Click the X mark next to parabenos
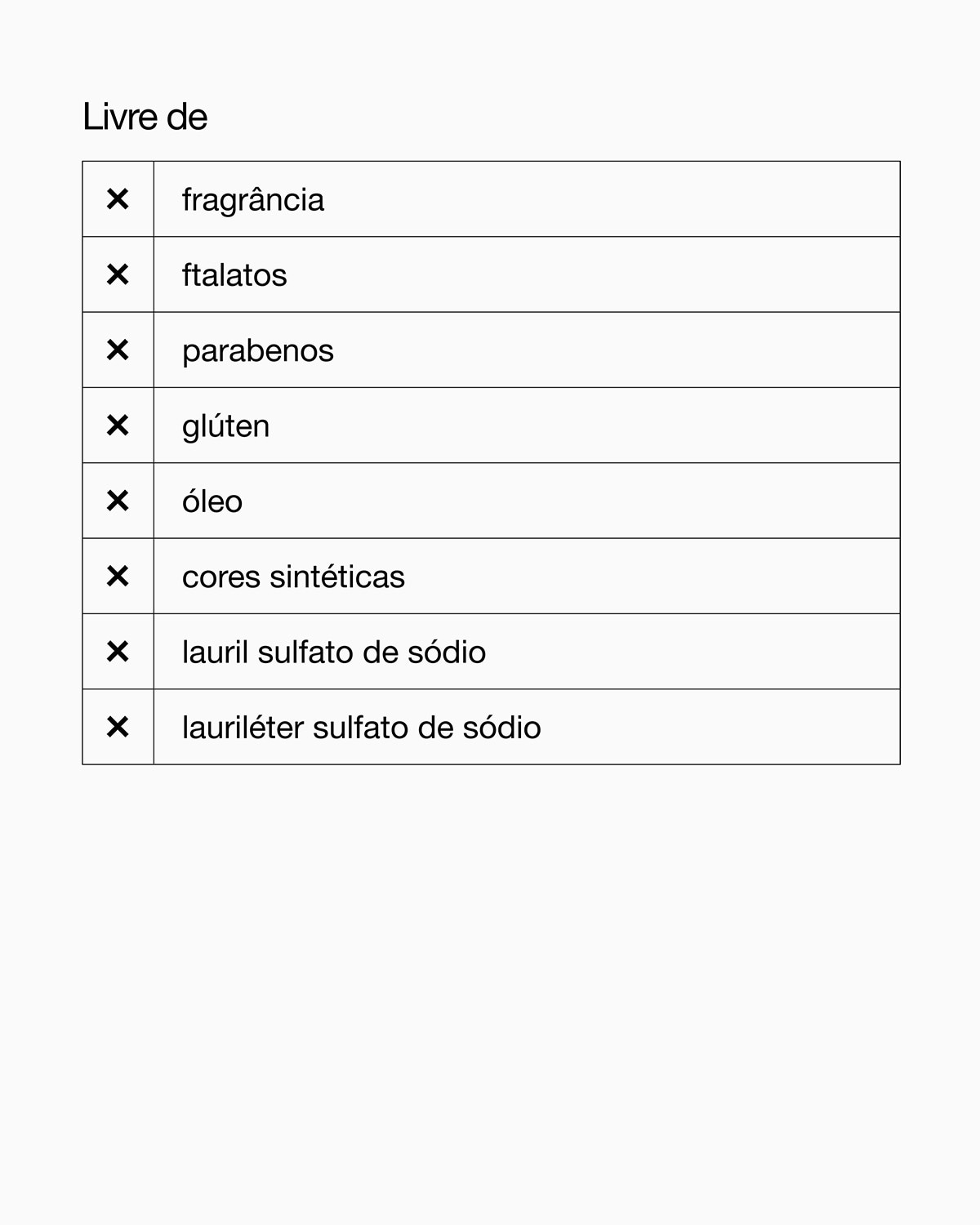This screenshot has height=1225, width=980. click(118, 350)
